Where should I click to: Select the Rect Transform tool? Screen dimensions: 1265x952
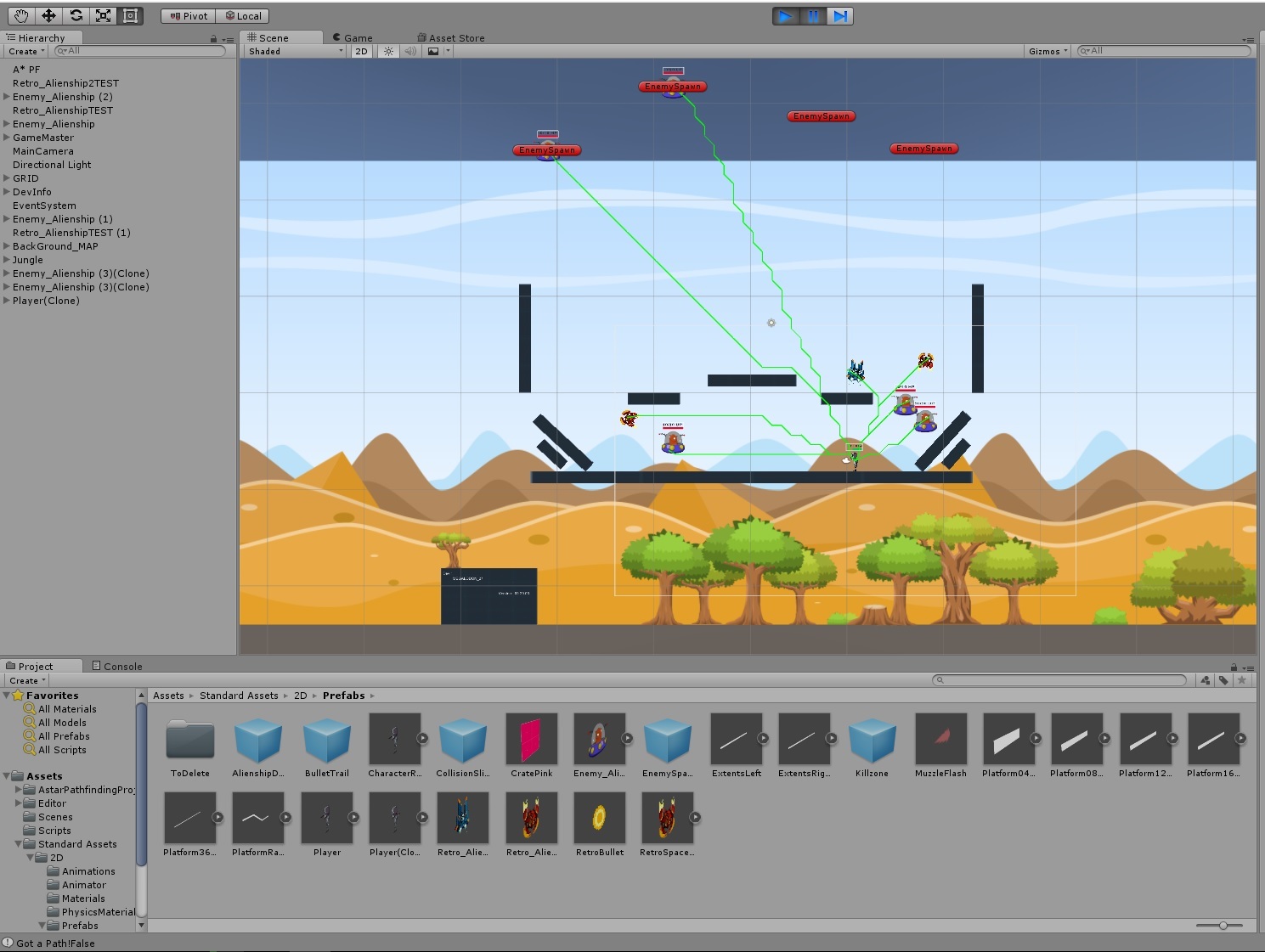(x=130, y=15)
